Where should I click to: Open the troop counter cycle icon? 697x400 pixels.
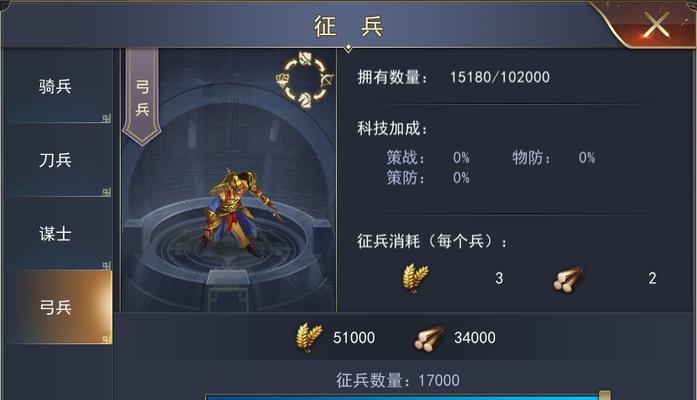pyautogui.click(x=304, y=80)
